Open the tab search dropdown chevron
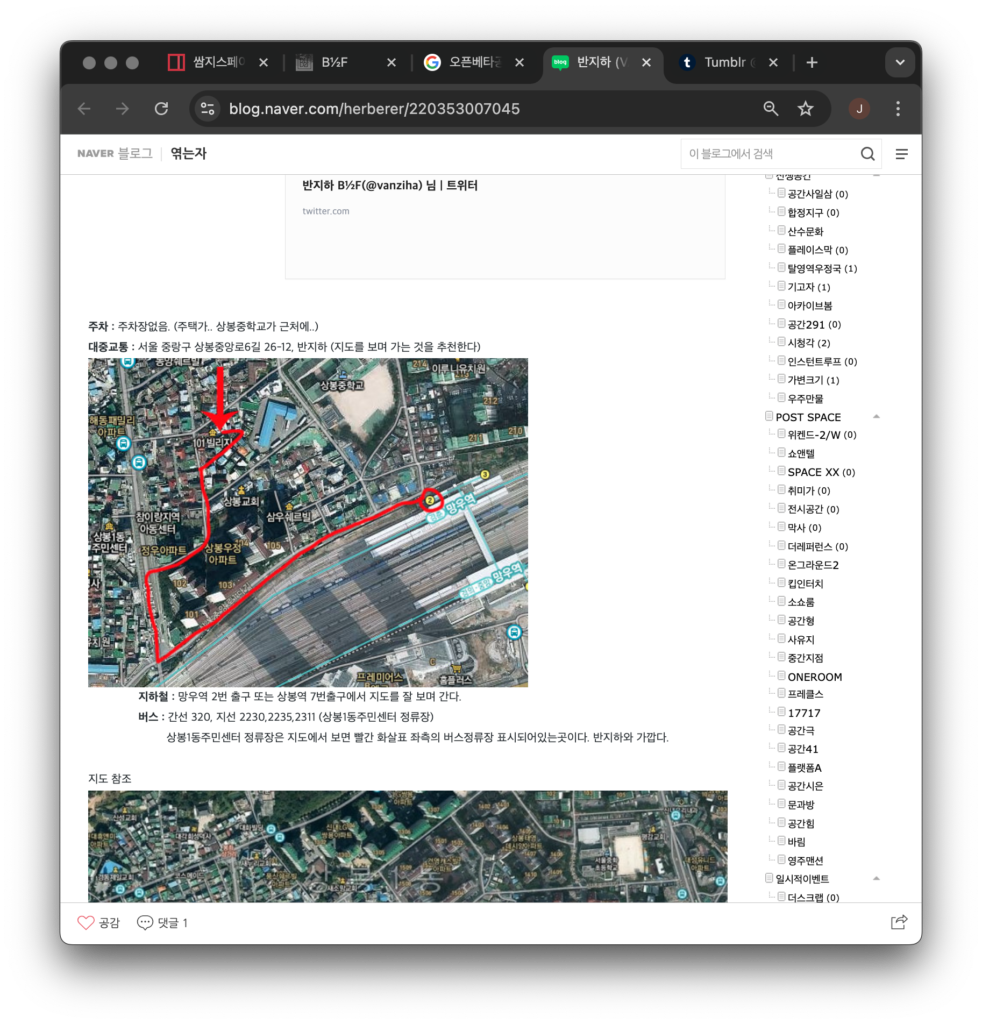The width and height of the screenshot is (982, 1024). pos(899,63)
